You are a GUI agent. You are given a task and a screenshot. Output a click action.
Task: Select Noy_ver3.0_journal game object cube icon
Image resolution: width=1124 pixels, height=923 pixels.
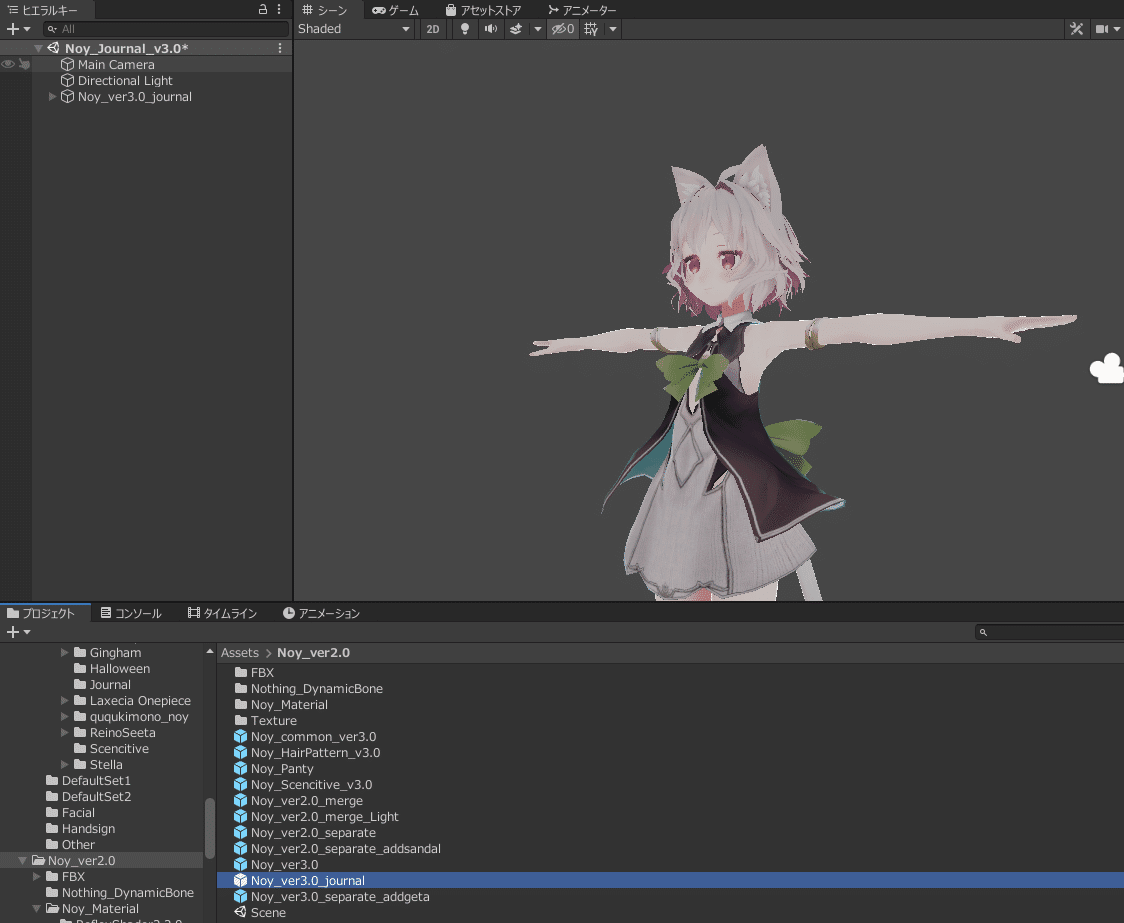tap(67, 96)
